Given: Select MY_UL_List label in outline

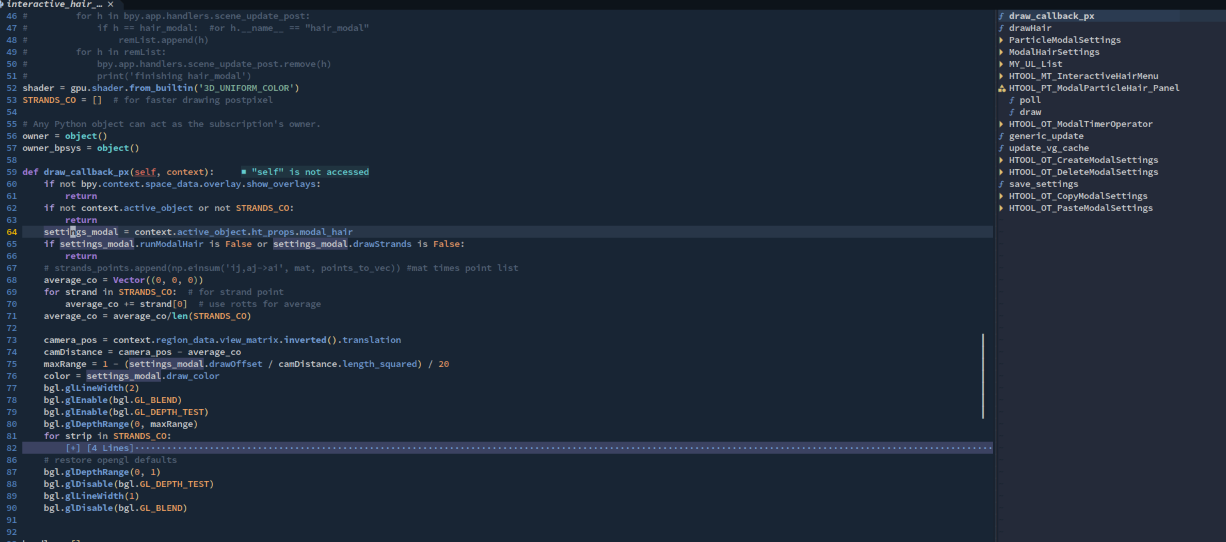Looking at the screenshot, I should tap(1036, 64).
